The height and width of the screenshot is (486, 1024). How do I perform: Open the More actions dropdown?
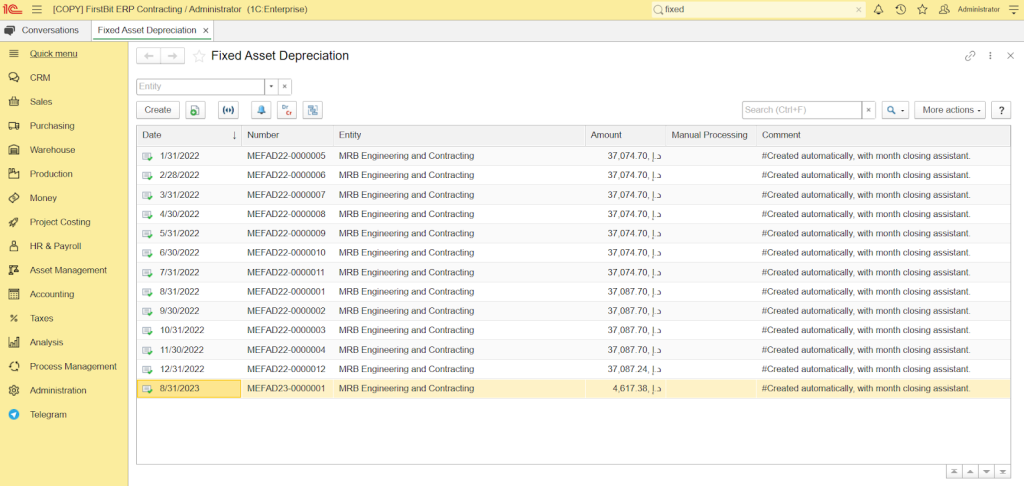tap(950, 110)
